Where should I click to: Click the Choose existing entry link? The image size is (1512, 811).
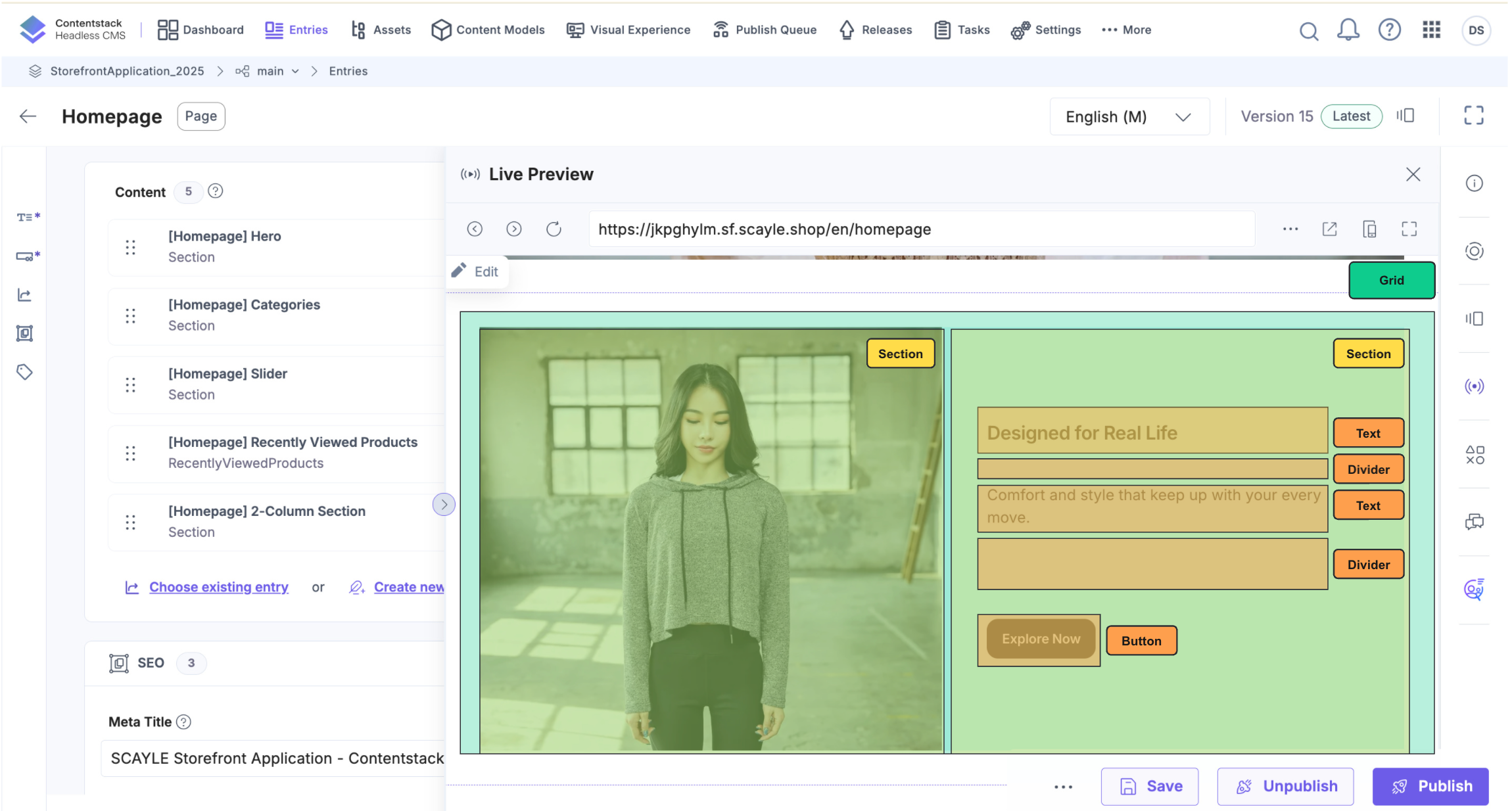pos(218,587)
